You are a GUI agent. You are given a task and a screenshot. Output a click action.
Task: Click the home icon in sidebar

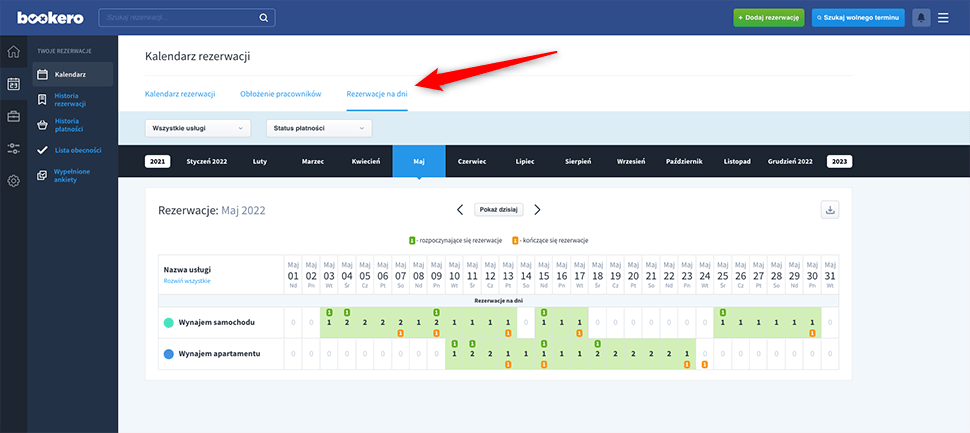pyautogui.click(x=14, y=53)
